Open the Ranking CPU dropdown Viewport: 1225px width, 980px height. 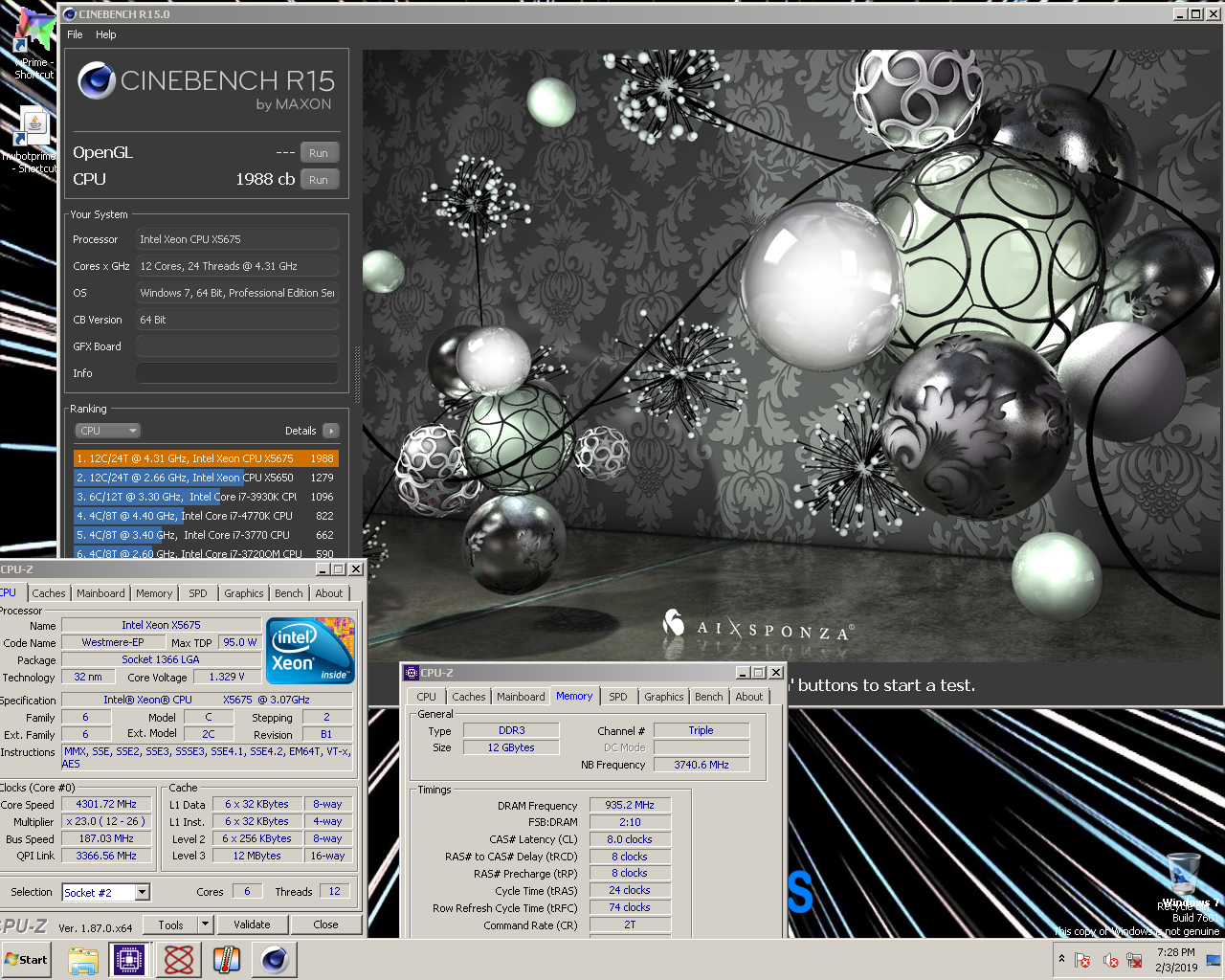tap(108, 431)
